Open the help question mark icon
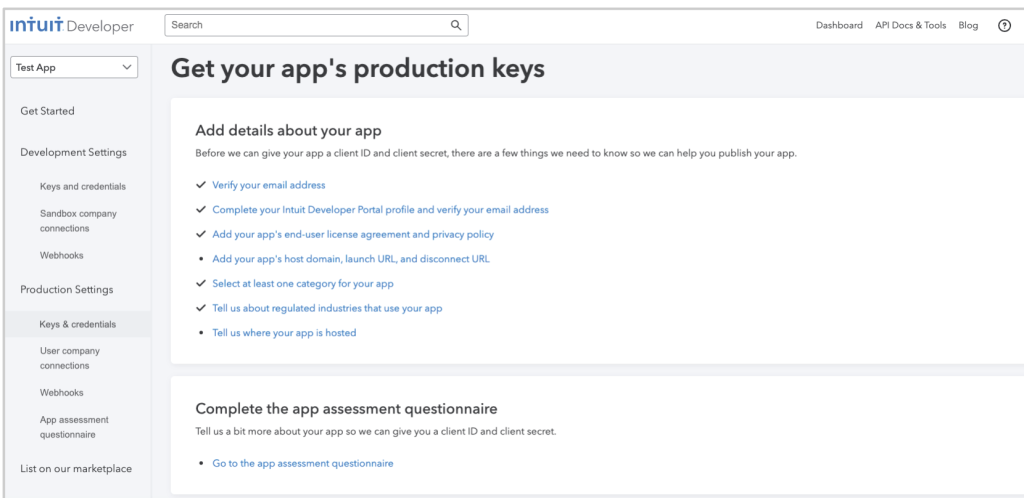The height and width of the screenshot is (498, 1024). 1004,25
